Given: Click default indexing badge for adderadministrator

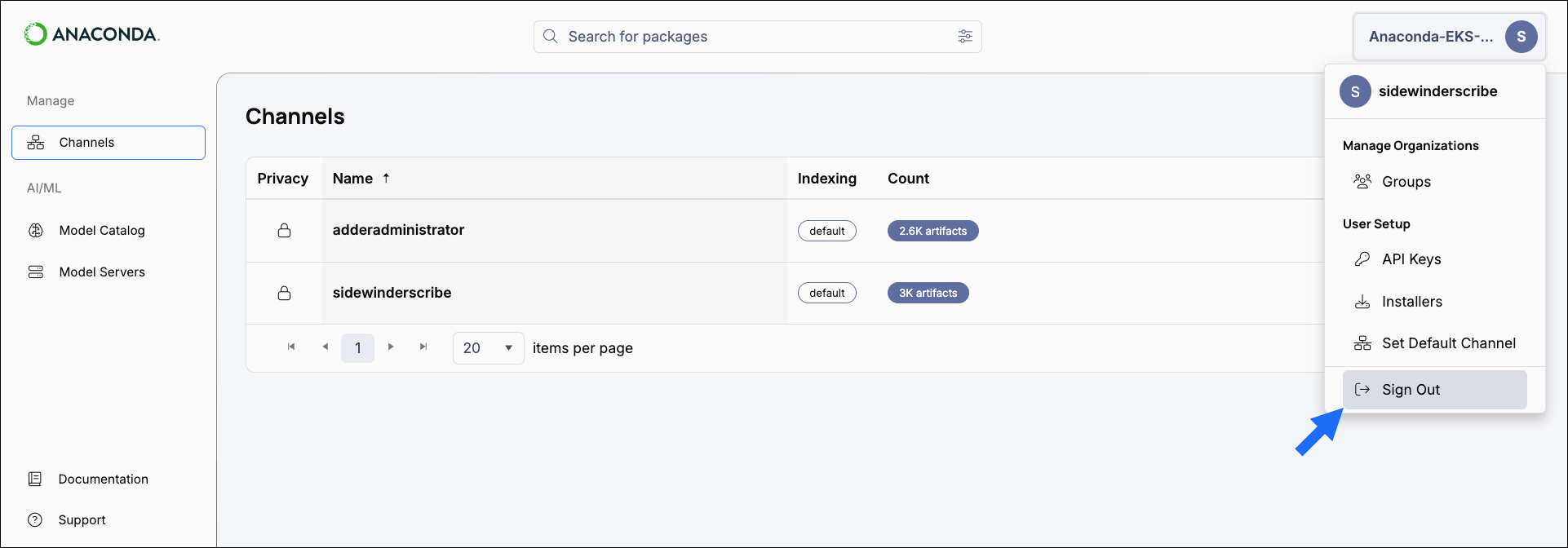Looking at the screenshot, I should [x=827, y=231].
